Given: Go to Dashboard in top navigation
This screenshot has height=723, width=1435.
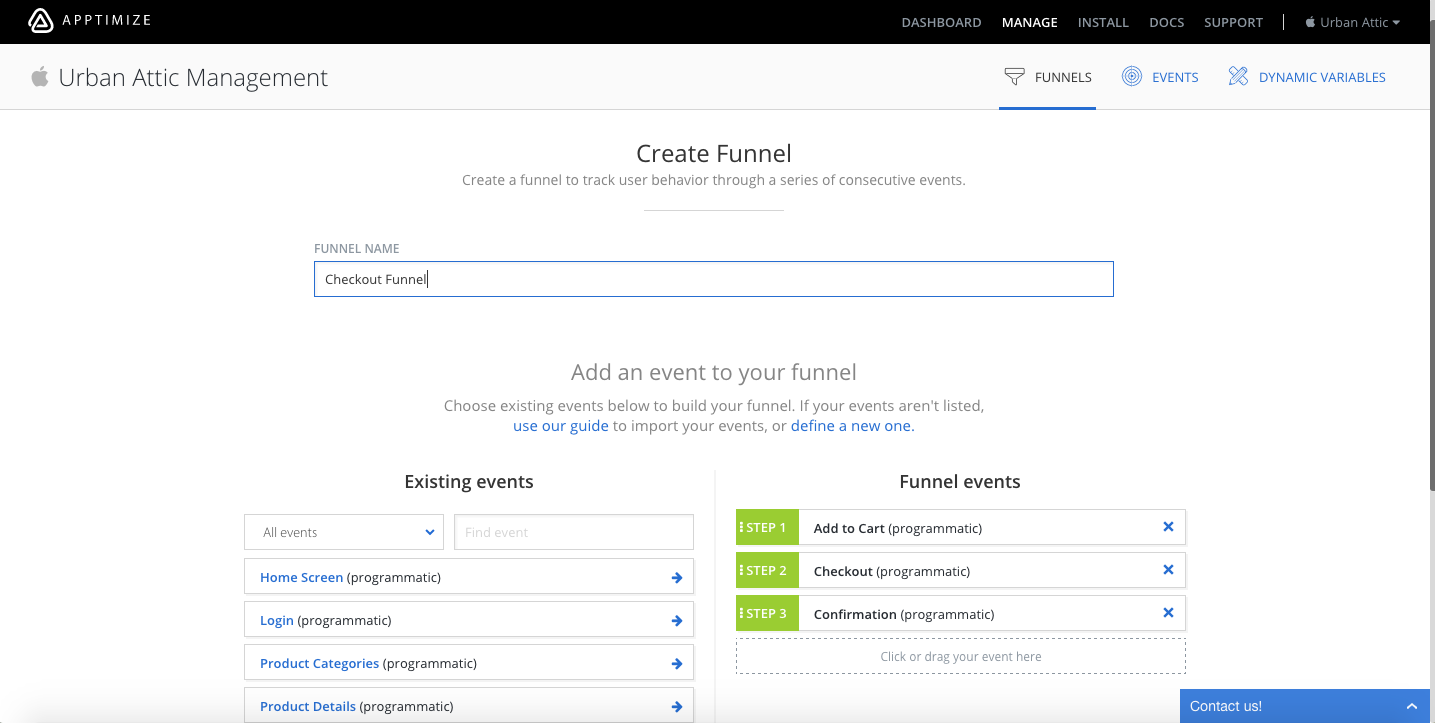Looking at the screenshot, I should pos(941,22).
